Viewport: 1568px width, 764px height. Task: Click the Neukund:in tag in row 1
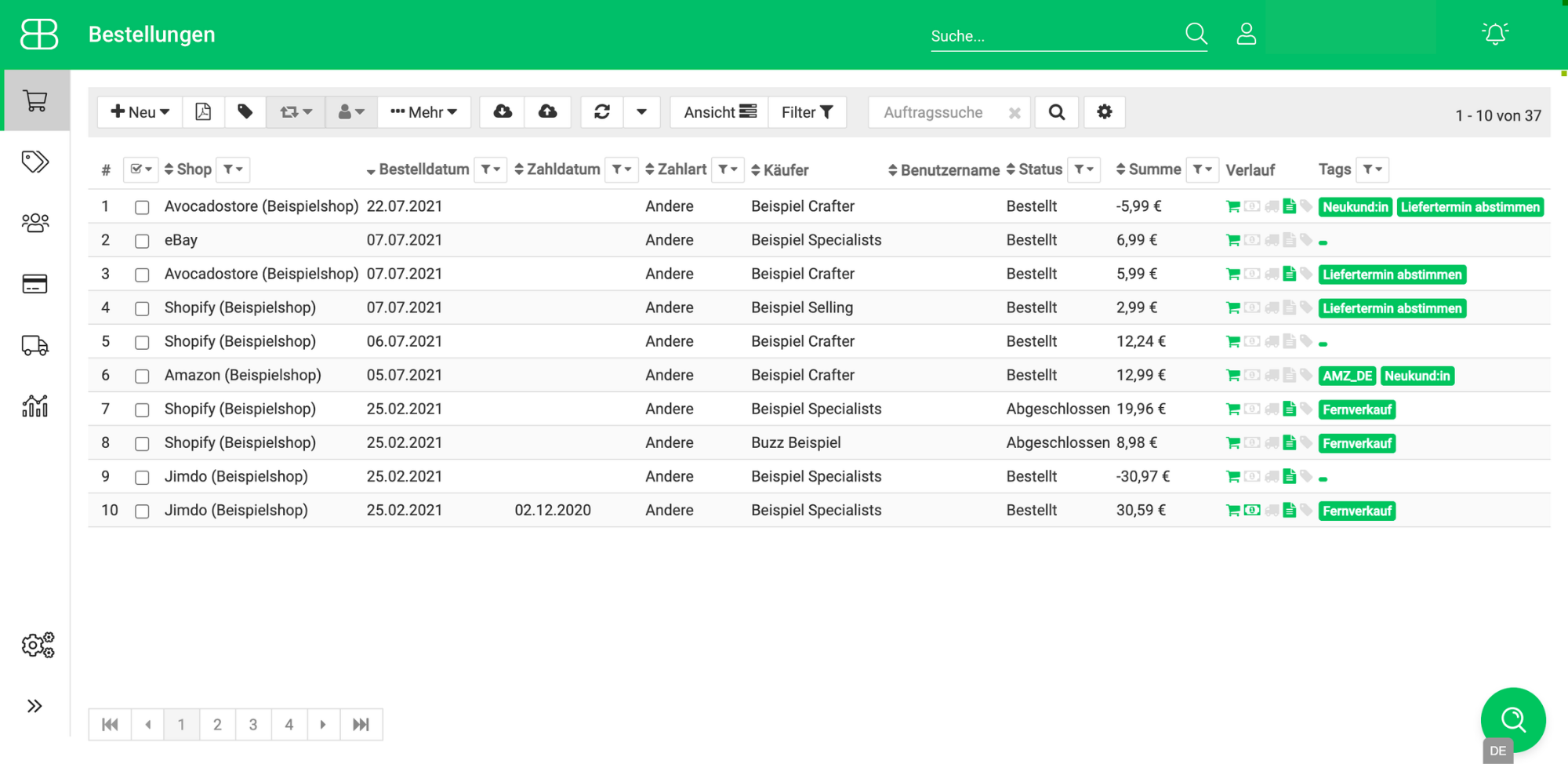pyautogui.click(x=1356, y=207)
